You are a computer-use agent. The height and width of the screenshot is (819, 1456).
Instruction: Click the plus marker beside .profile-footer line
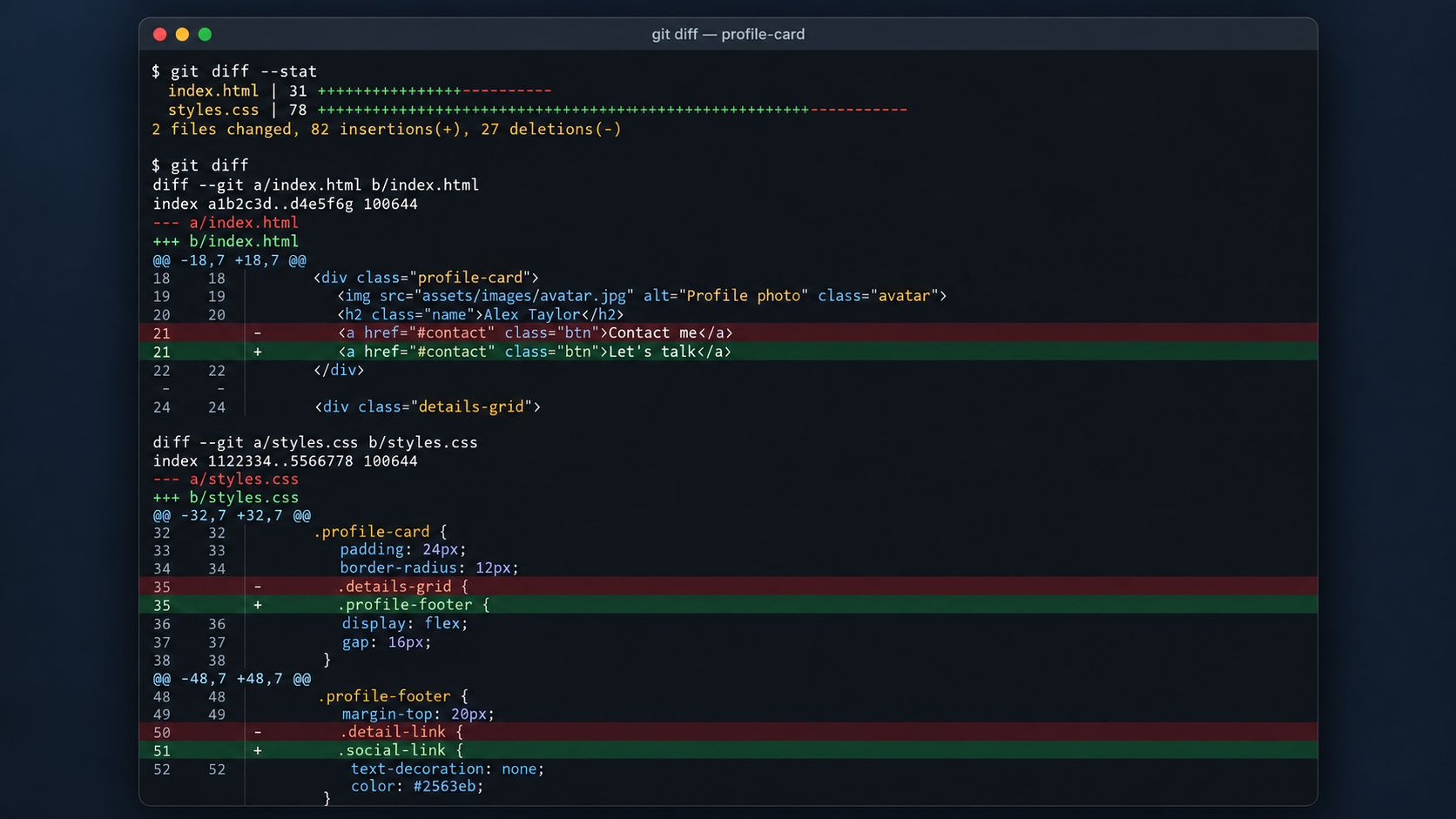pyautogui.click(x=258, y=605)
